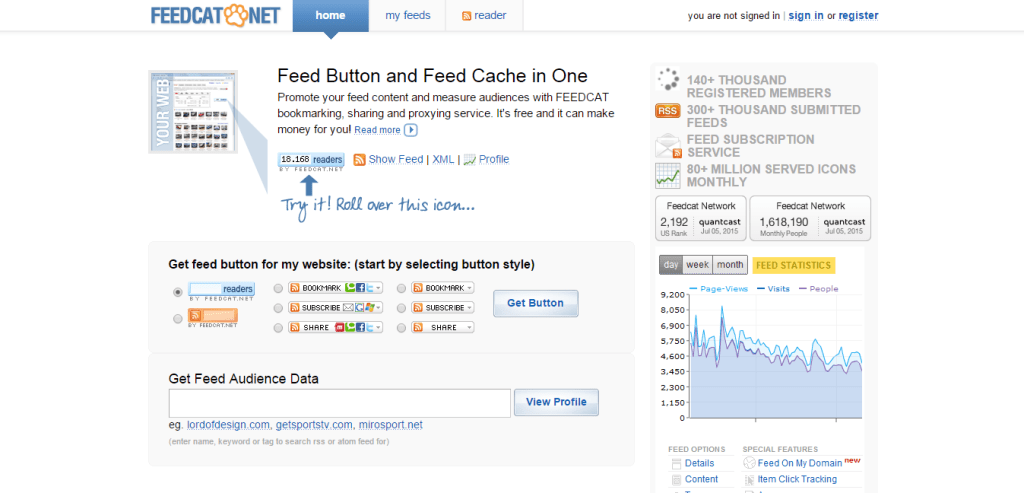
Task: Open the Profile link
Action: (x=494, y=159)
